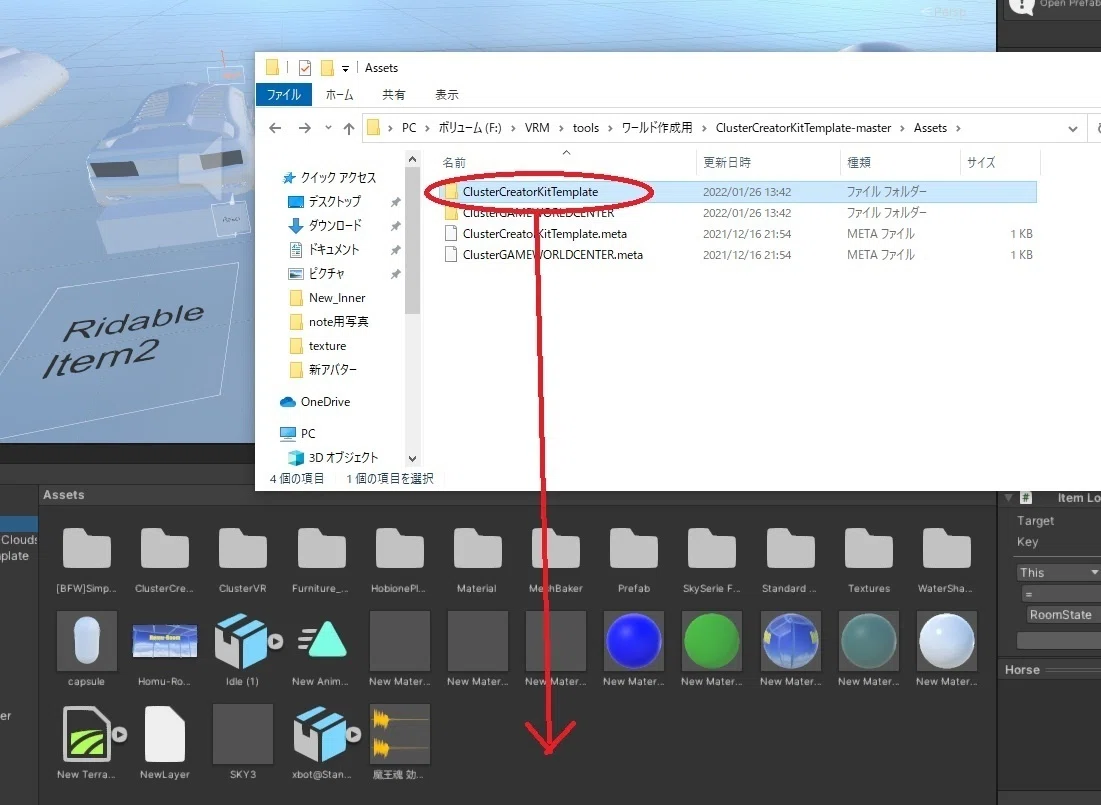Open the ファイル ribbon tab
The height and width of the screenshot is (805, 1101).
click(x=284, y=94)
